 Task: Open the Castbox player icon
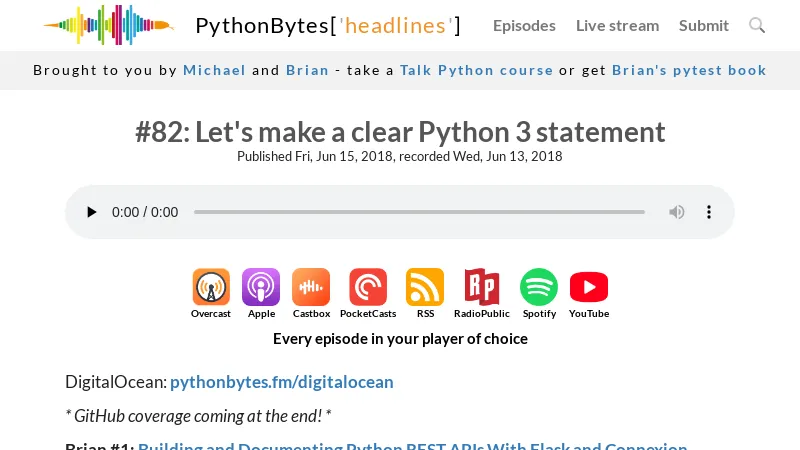[x=311, y=288]
